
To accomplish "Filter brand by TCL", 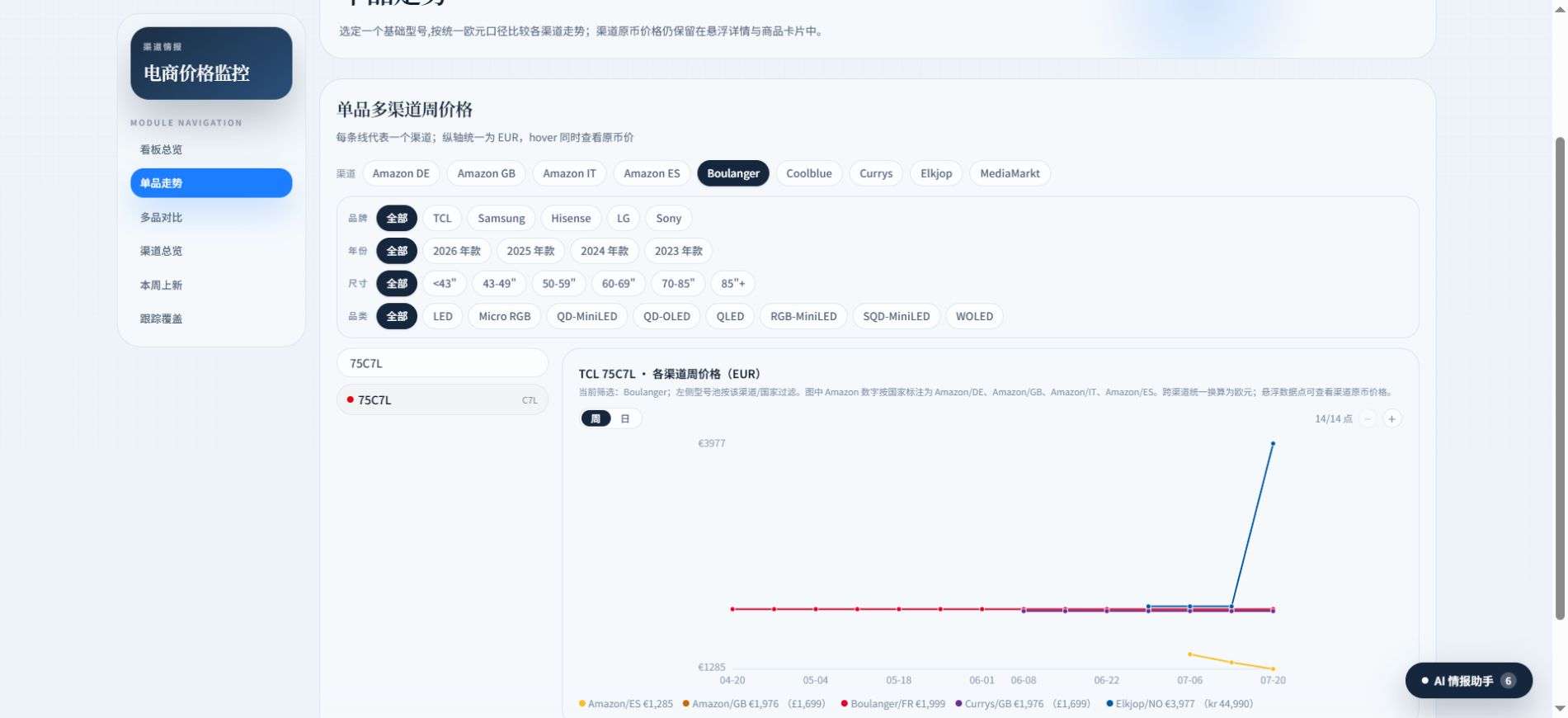I will click(442, 219).
